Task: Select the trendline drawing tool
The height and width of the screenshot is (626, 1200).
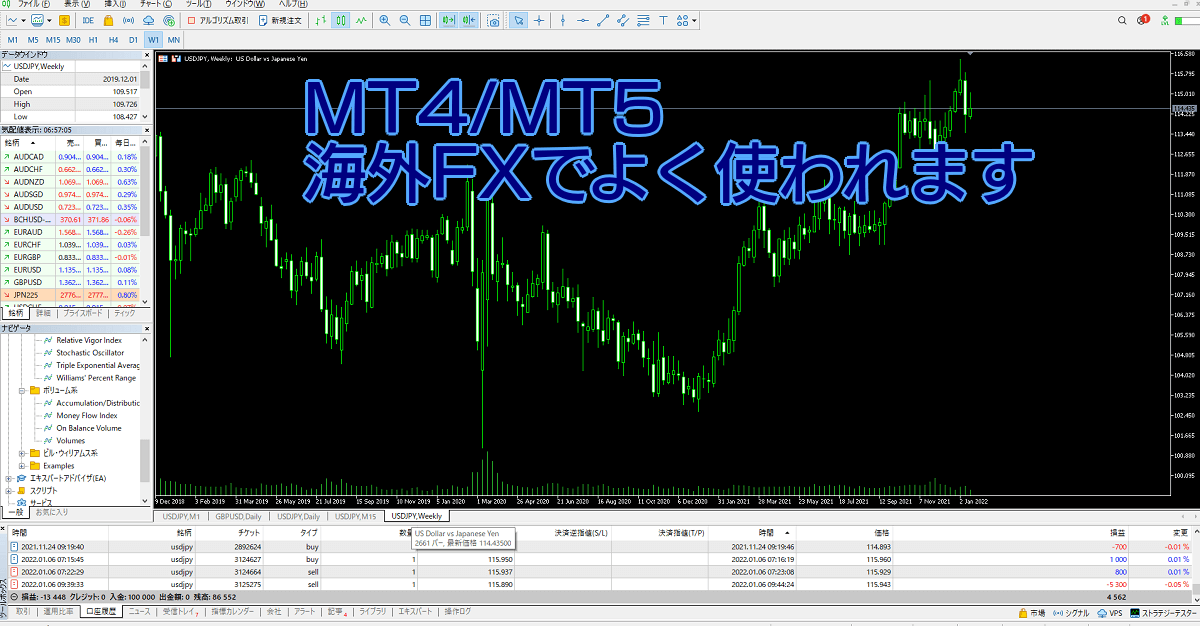Action: point(603,20)
